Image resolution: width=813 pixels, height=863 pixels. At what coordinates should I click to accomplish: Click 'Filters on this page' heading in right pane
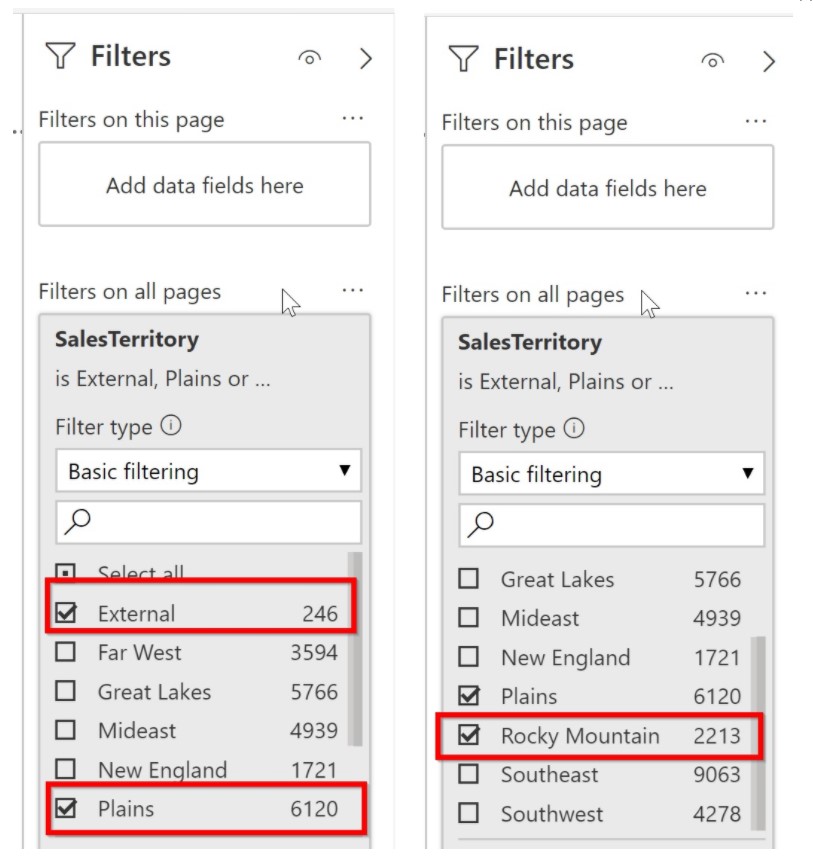coord(534,122)
